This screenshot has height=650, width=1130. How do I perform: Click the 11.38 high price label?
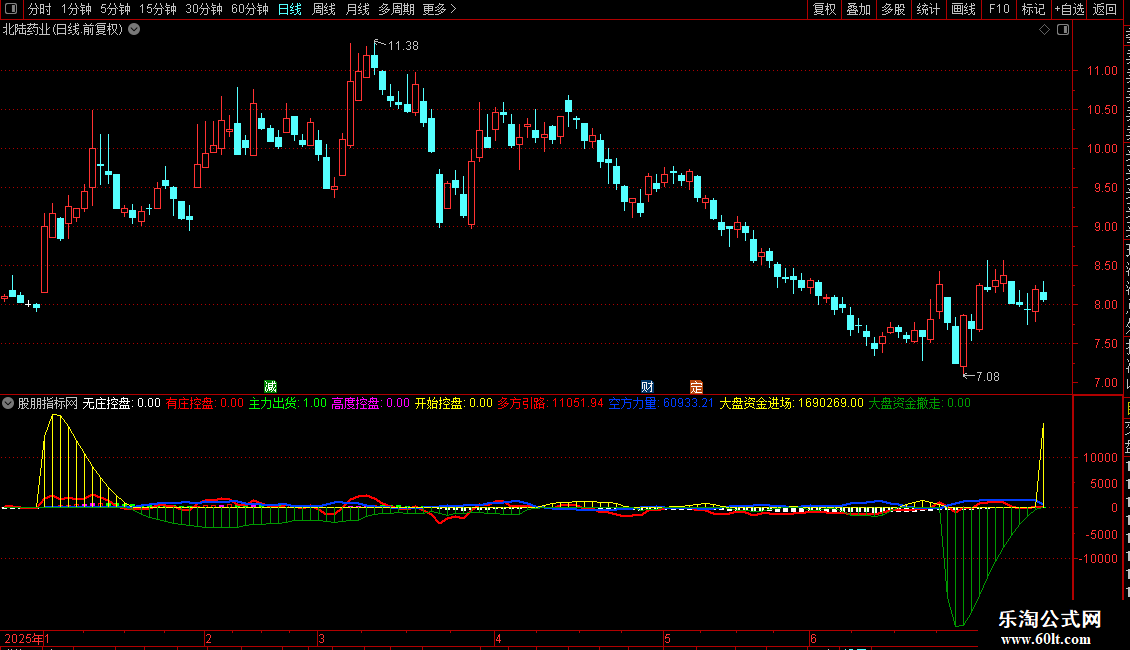(403, 46)
